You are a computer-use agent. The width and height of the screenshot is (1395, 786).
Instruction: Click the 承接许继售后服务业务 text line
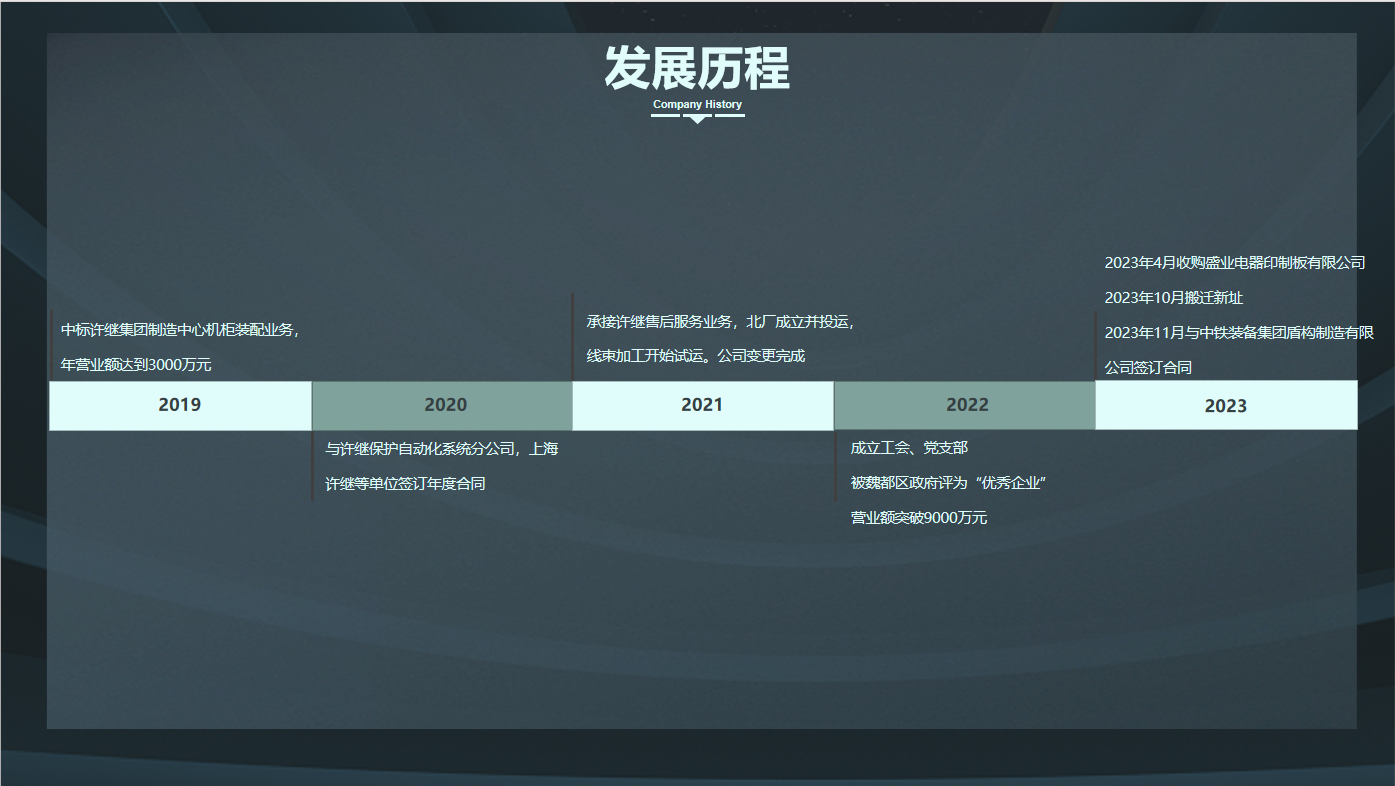(x=720, y=321)
